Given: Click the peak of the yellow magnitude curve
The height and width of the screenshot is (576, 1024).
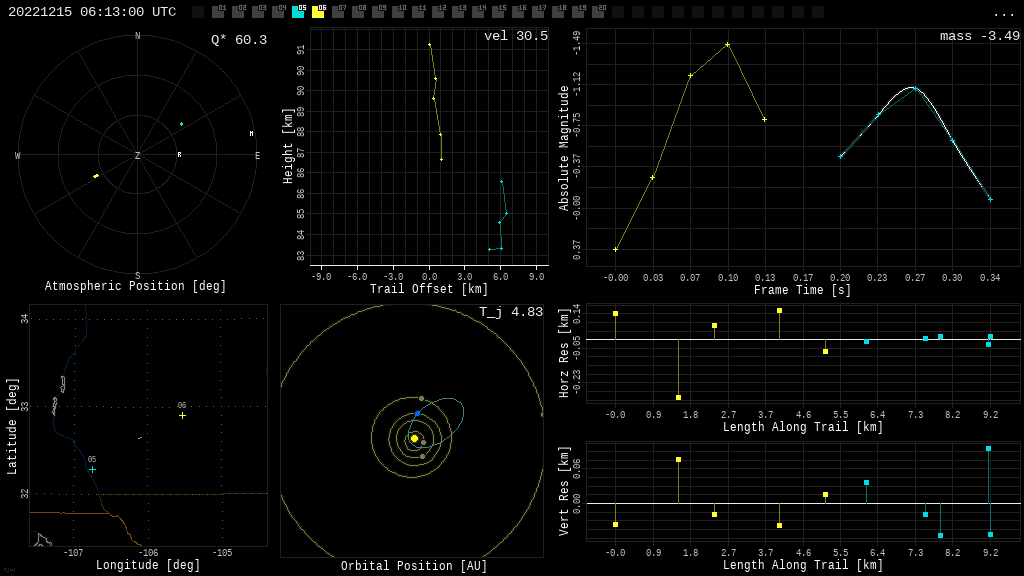Looking at the screenshot, I should coord(727,44).
